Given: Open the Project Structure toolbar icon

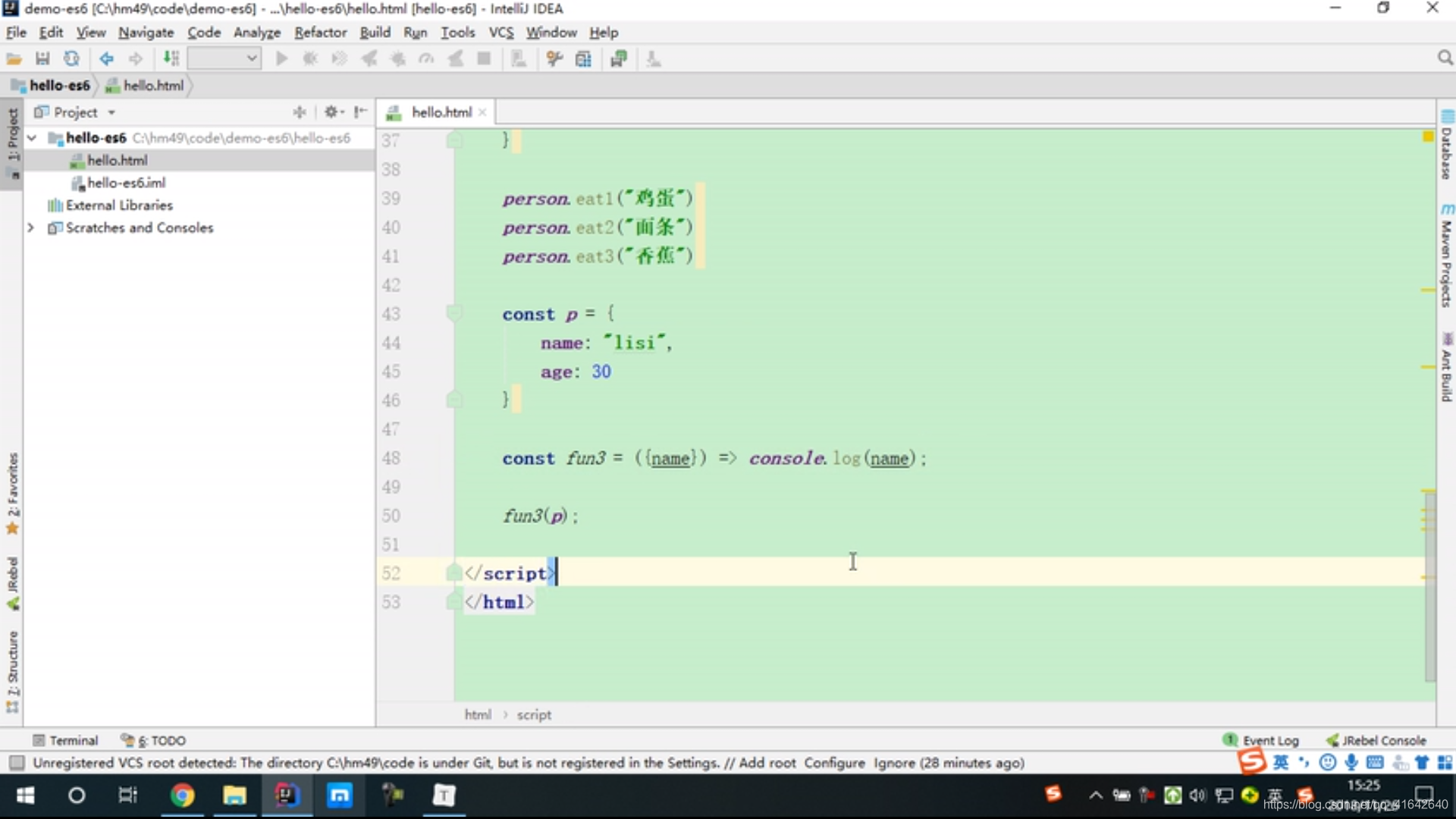Looking at the screenshot, I should 583,59.
